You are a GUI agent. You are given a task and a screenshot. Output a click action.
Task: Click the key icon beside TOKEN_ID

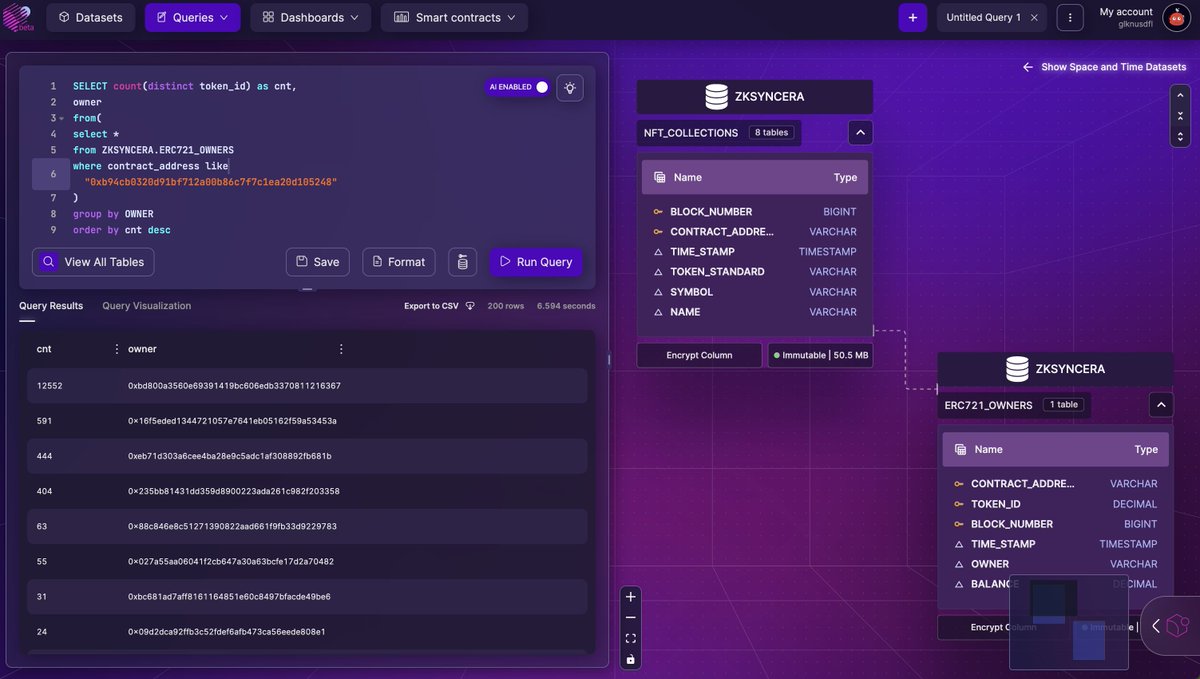click(959, 504)
